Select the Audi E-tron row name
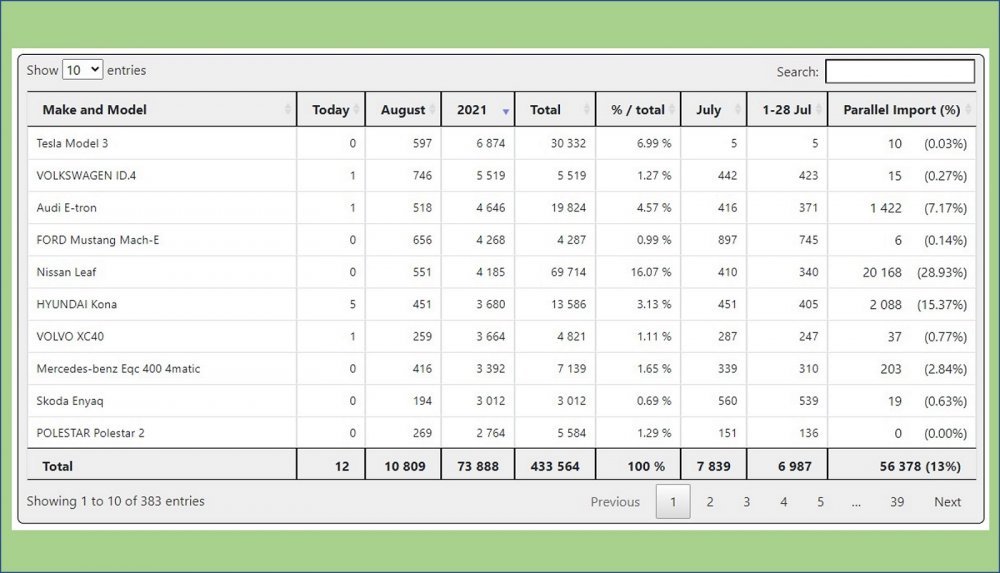1000x573 pixels. tap(66, 208)
